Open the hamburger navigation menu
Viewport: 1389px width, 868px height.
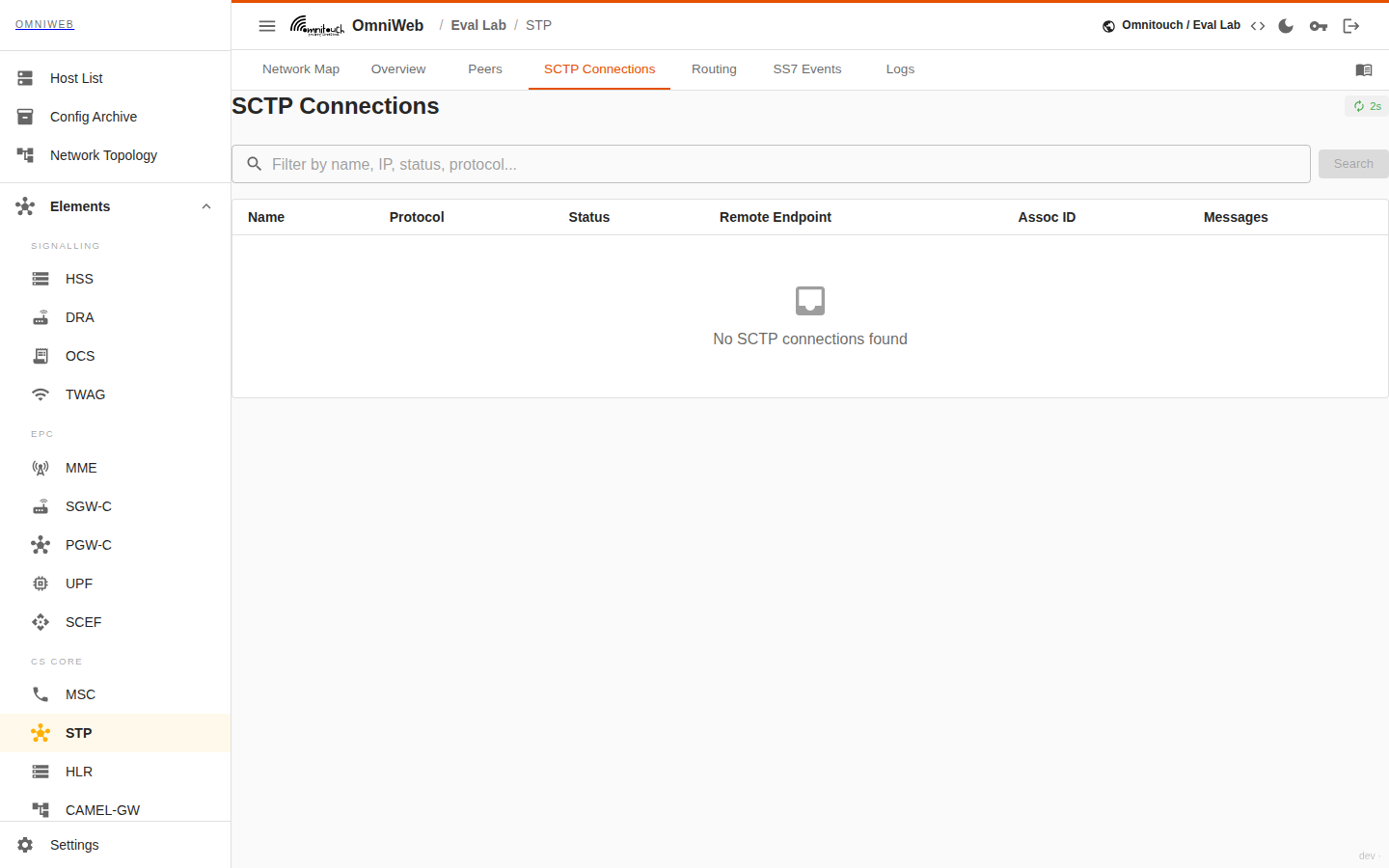pyautogui.click(x=267, y=26)
